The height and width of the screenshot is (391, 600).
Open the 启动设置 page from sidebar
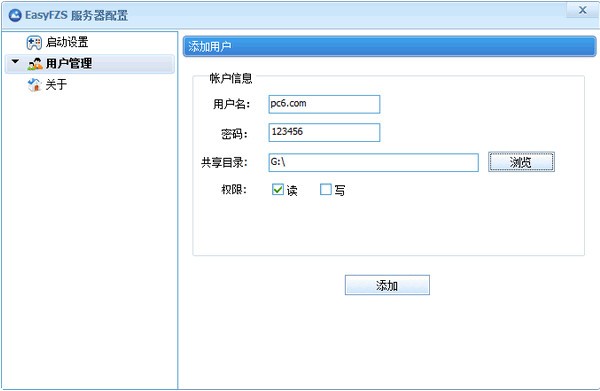[67, 42]
